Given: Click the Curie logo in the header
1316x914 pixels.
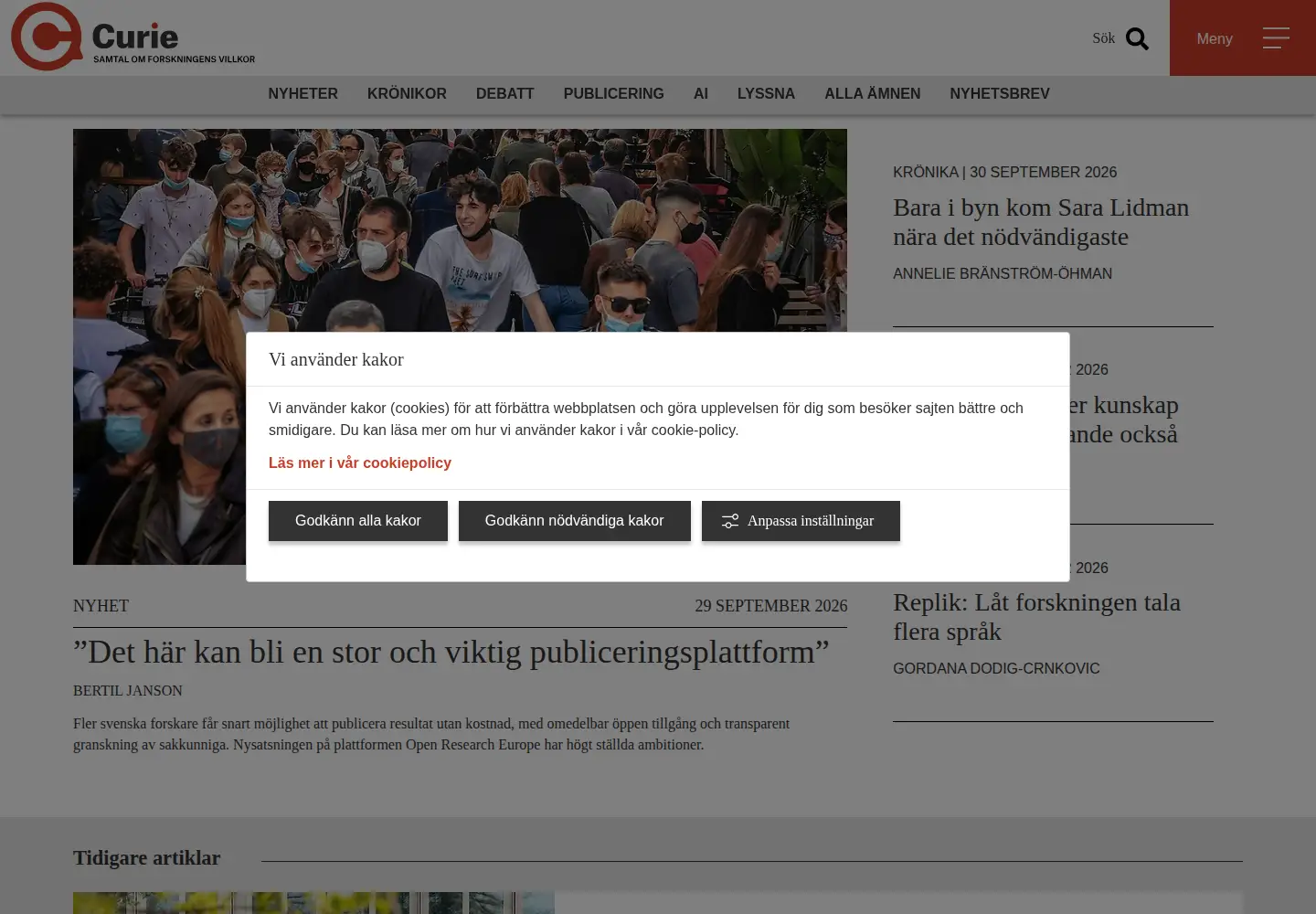Looking at the screenshot, I should coord(133,37).
